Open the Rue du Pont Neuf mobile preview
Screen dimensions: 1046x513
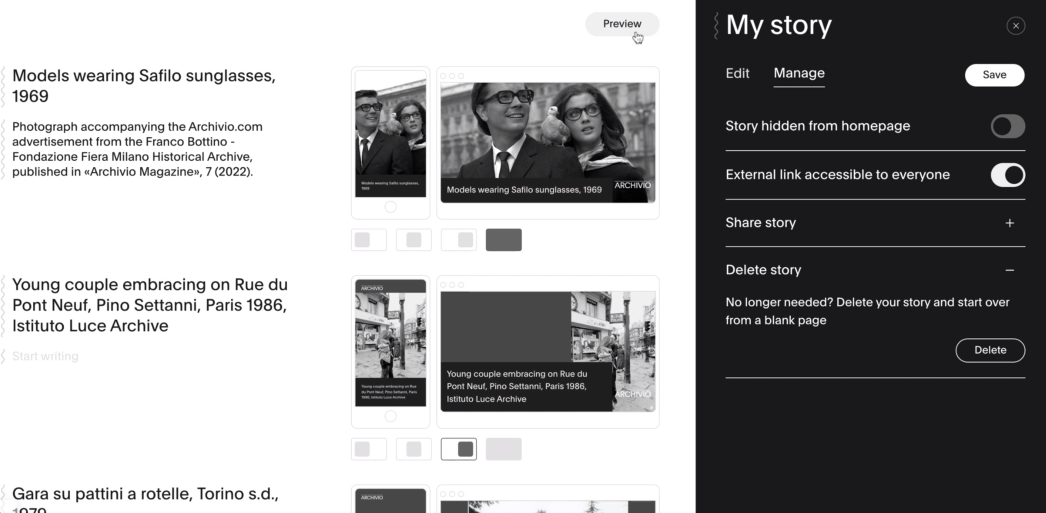pos(391,352)
